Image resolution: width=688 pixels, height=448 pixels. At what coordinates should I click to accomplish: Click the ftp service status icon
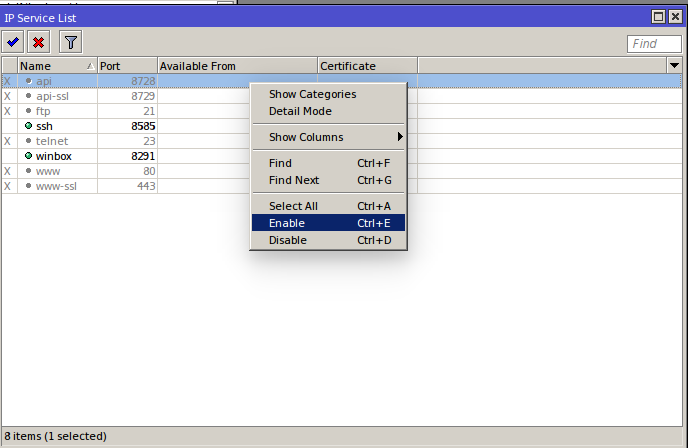pyautogui.click(x=28, y=111)
